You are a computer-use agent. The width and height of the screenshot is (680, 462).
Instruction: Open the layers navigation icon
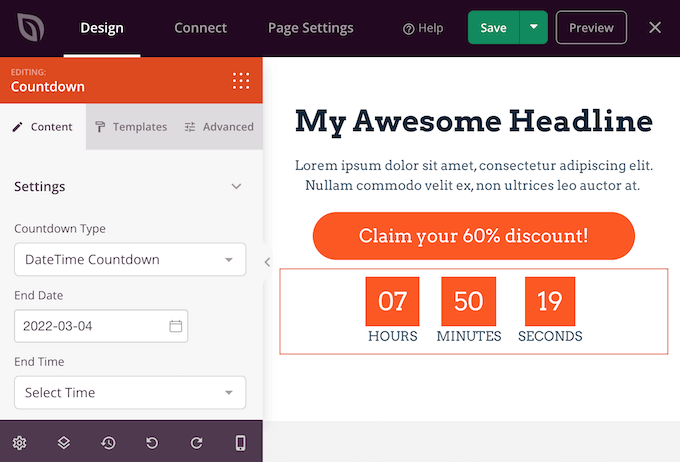(64, 442)
